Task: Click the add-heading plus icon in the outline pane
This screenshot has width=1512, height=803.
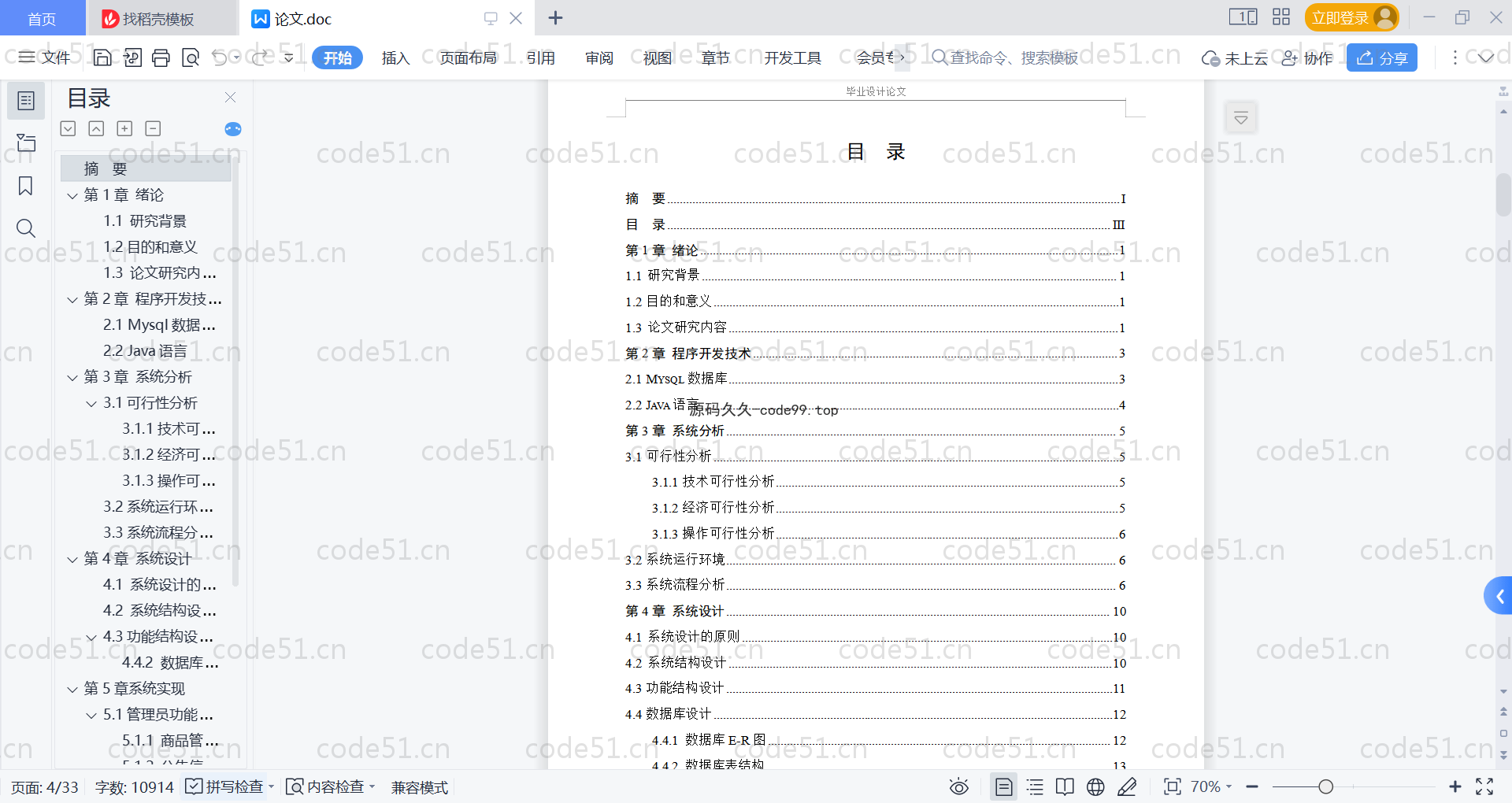Action: (x=124, y=128)
